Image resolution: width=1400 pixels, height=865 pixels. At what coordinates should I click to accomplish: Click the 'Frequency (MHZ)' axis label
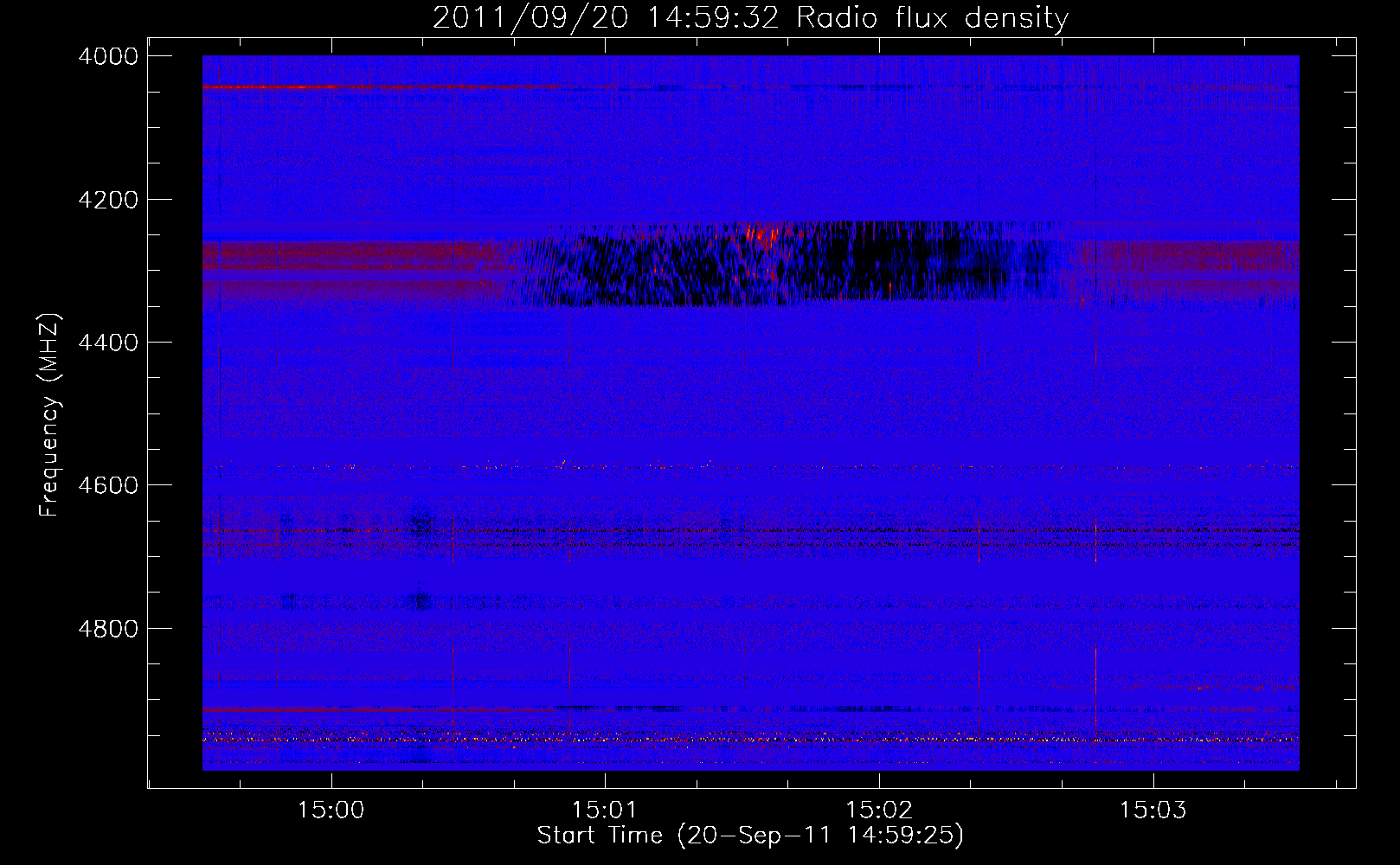51,415
